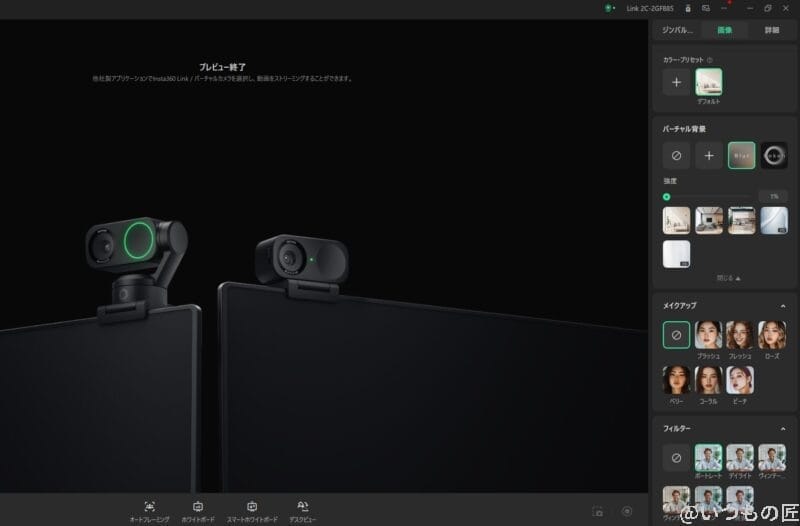Toggle スマートホワイトボード mode

tap(252, 512)
